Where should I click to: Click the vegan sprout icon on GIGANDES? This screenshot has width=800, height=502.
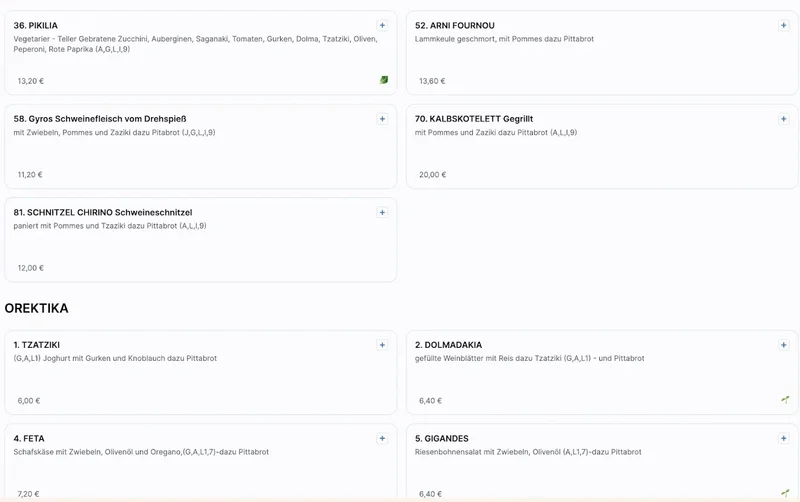[x=785, y=493]
